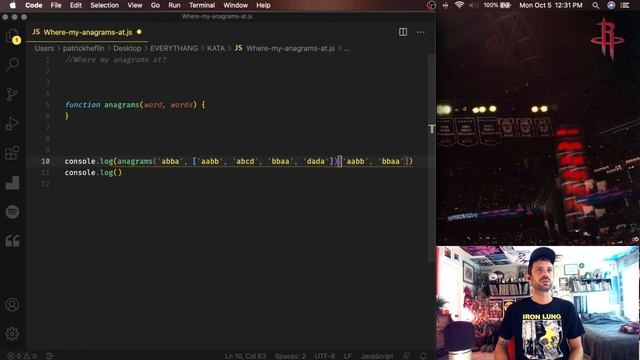Open the Go menu

coord(155,5)
